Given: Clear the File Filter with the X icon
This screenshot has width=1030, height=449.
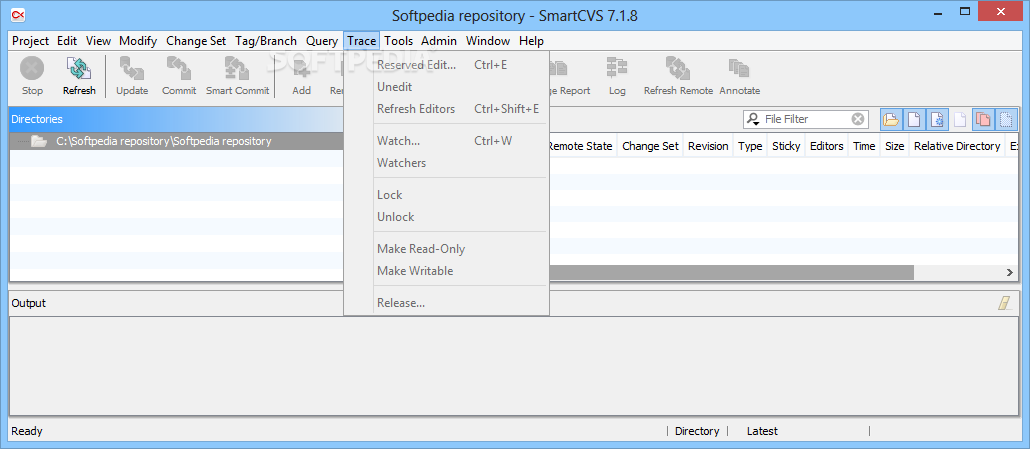Looking at the screenshot, I should 857,119.
